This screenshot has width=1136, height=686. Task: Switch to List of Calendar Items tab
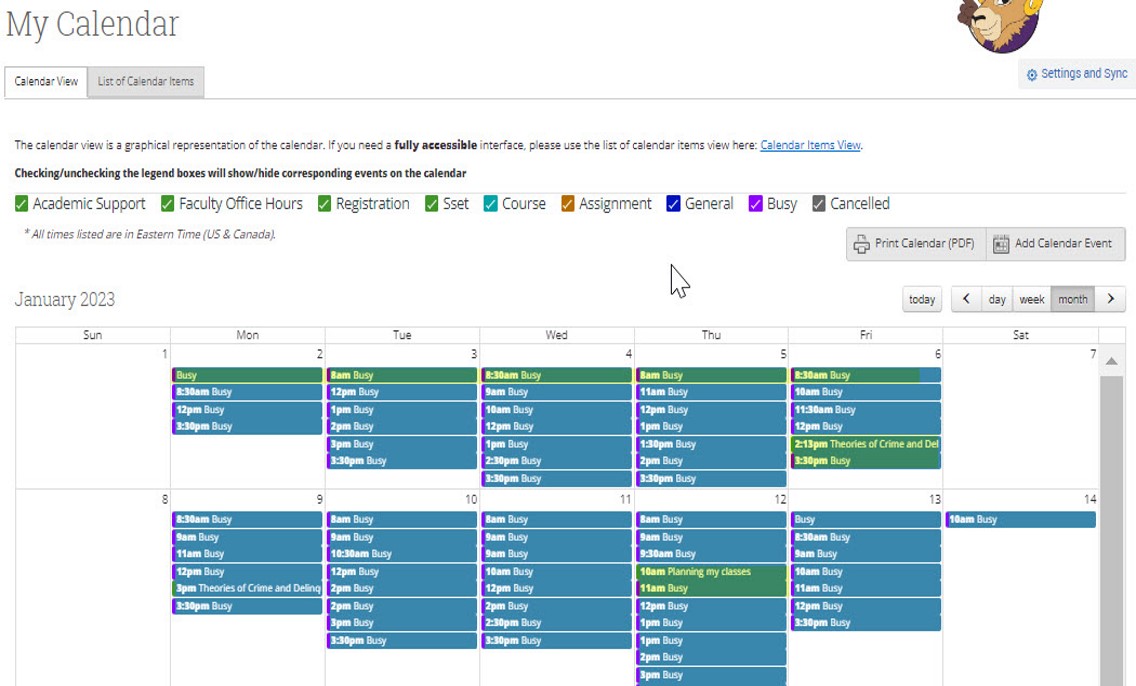[146, 82]
